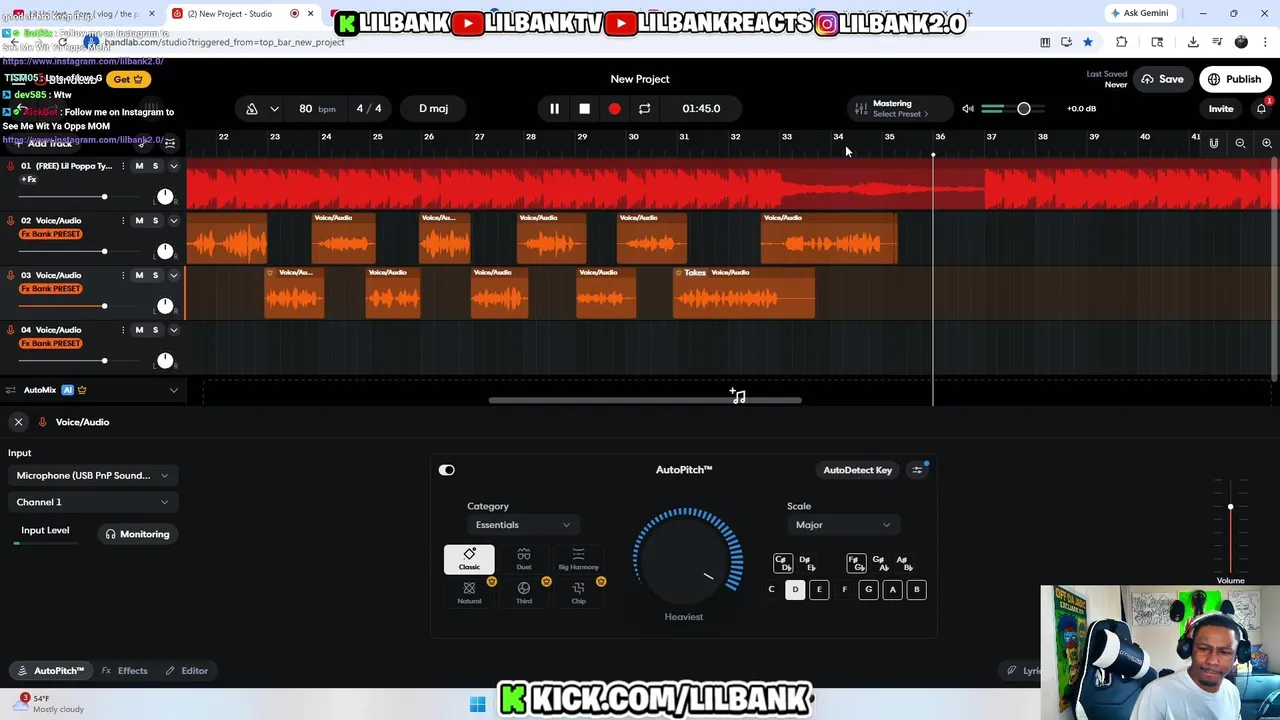
Task: Open the Windows Start menu
Action: tap(478, 704)
